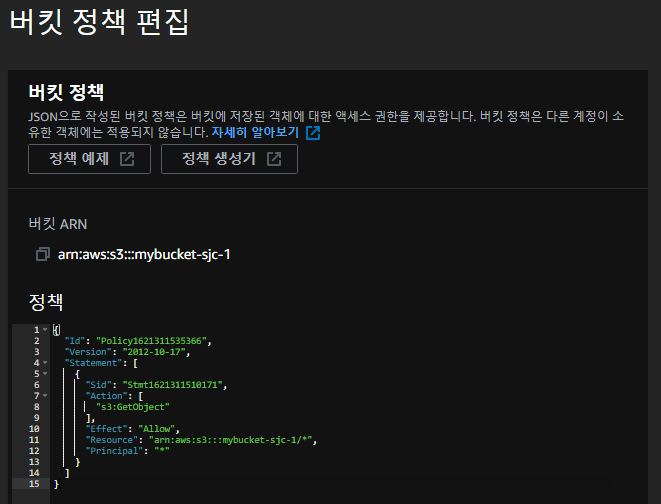
Task: Click the 정책 생성기 button
Action: [229, 159]
